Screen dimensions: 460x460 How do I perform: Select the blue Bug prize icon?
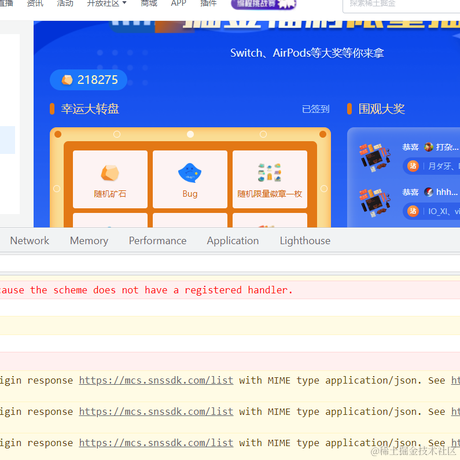[190, 173]
